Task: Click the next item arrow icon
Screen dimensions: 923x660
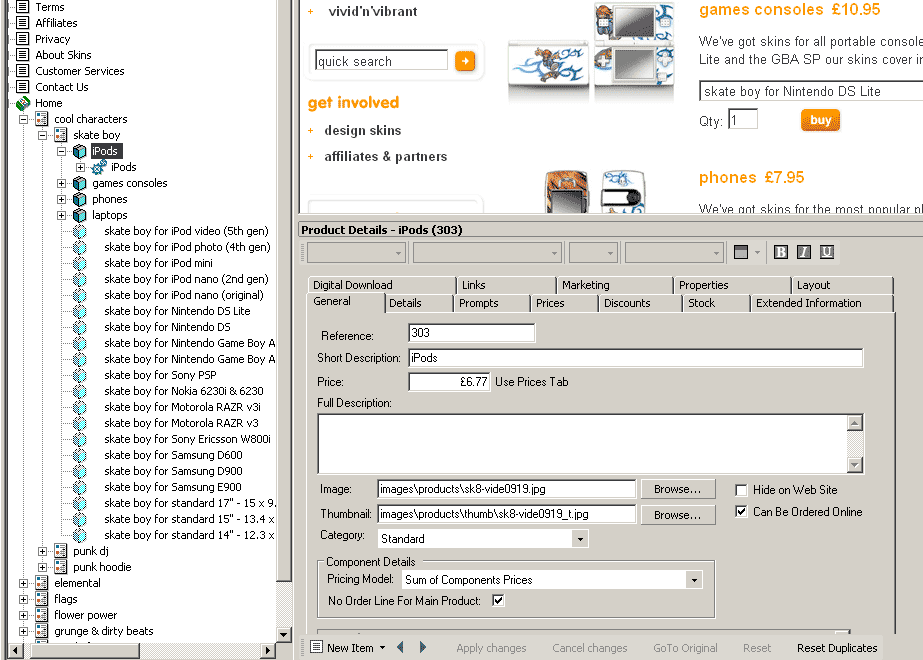Action: (x=423, y=648)
